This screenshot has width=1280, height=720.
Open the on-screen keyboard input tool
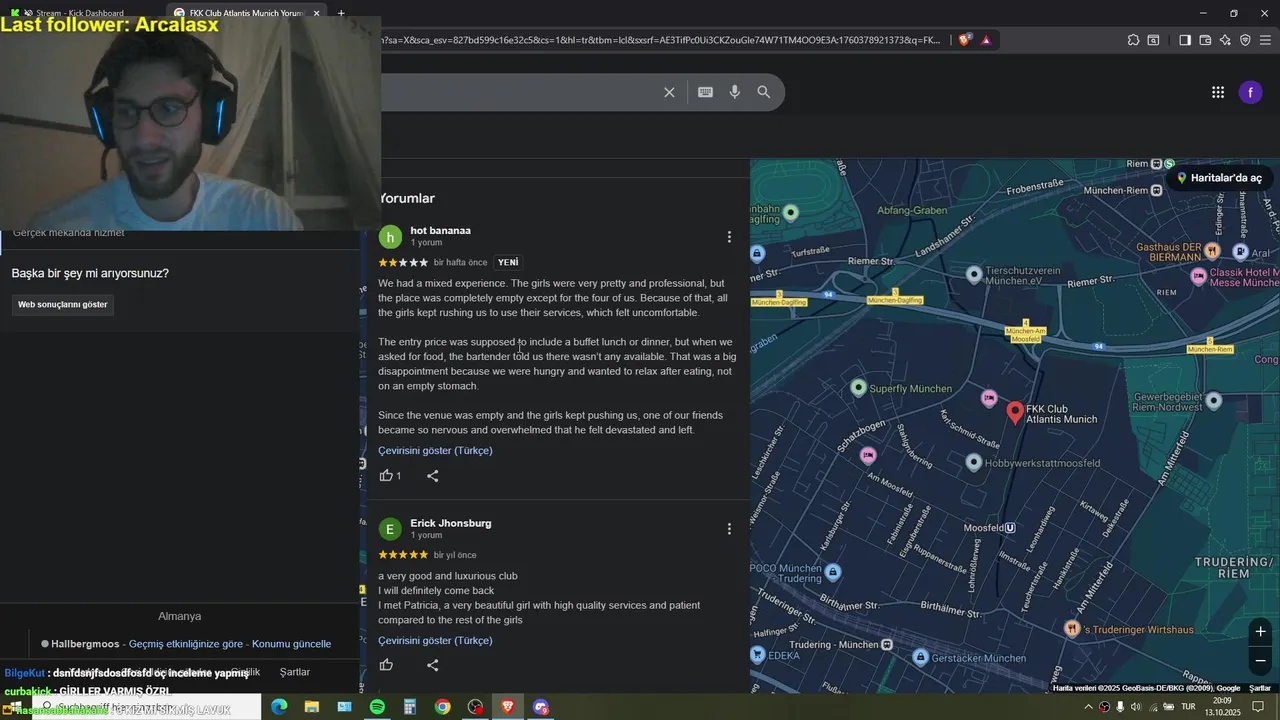[705, 92]
